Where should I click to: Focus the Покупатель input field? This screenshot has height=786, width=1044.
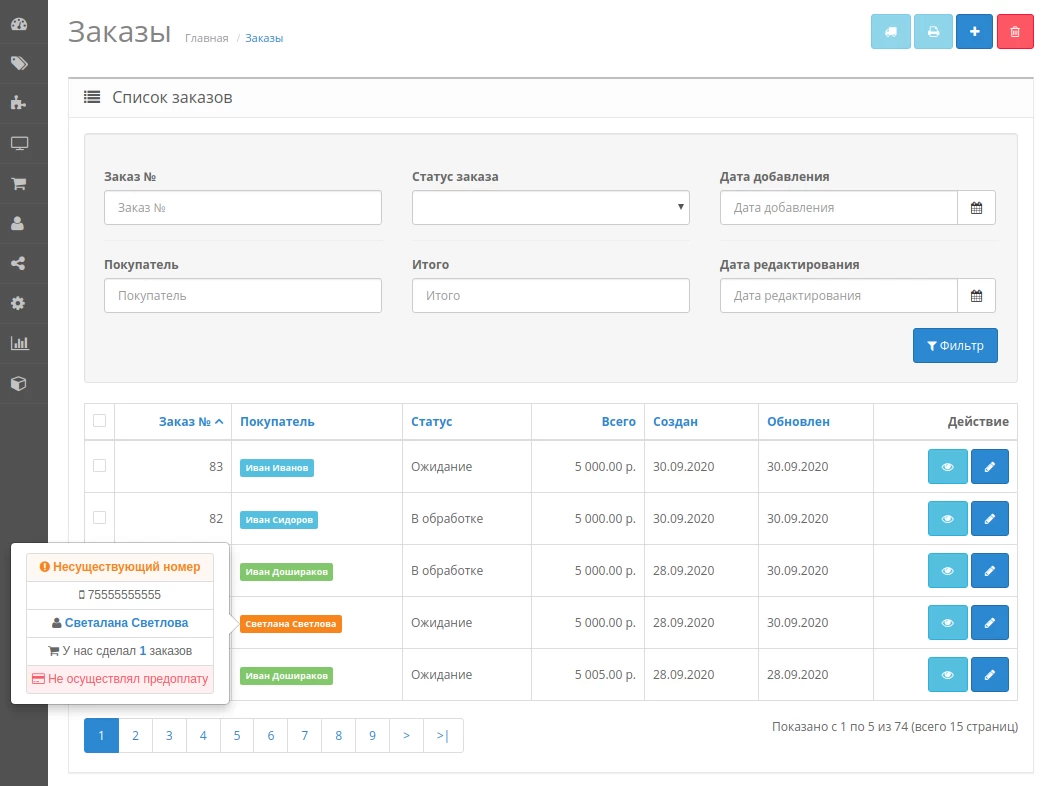point(243,295)
